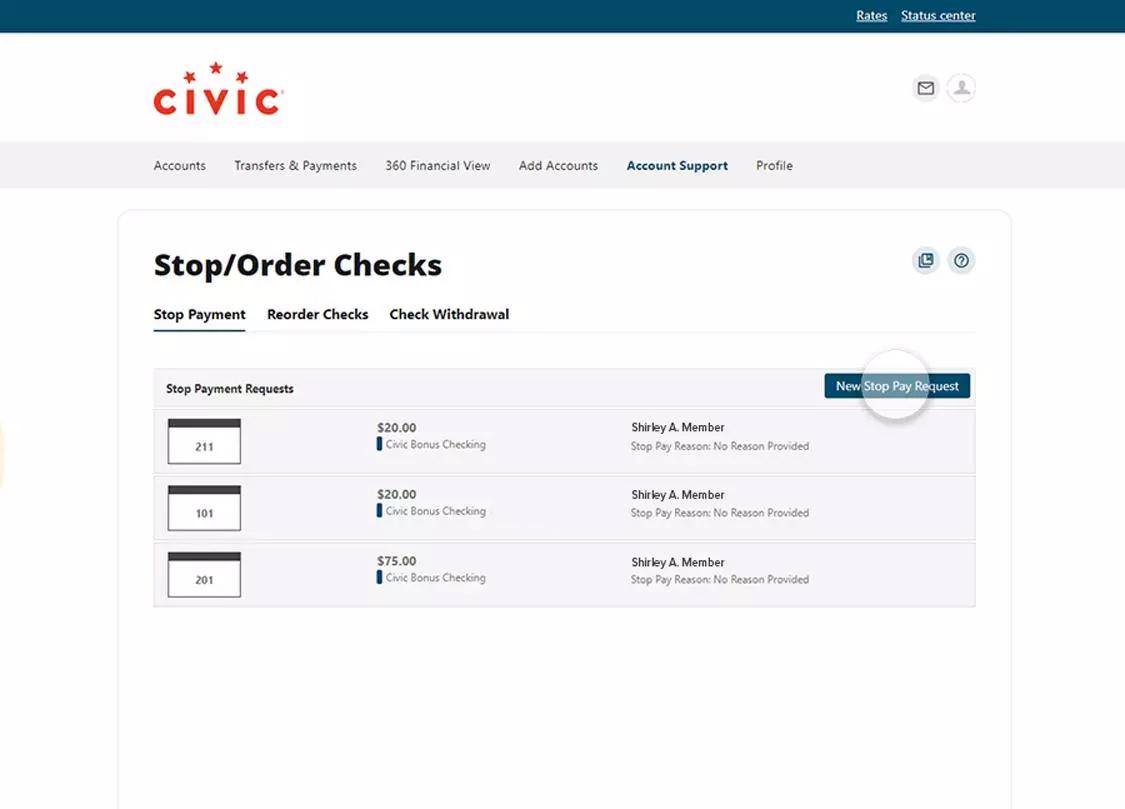Image resolution: width=1125 pixels, height=809 pixels.
Task: Select the check 101 thumbnail image
Action: point(204,508)
